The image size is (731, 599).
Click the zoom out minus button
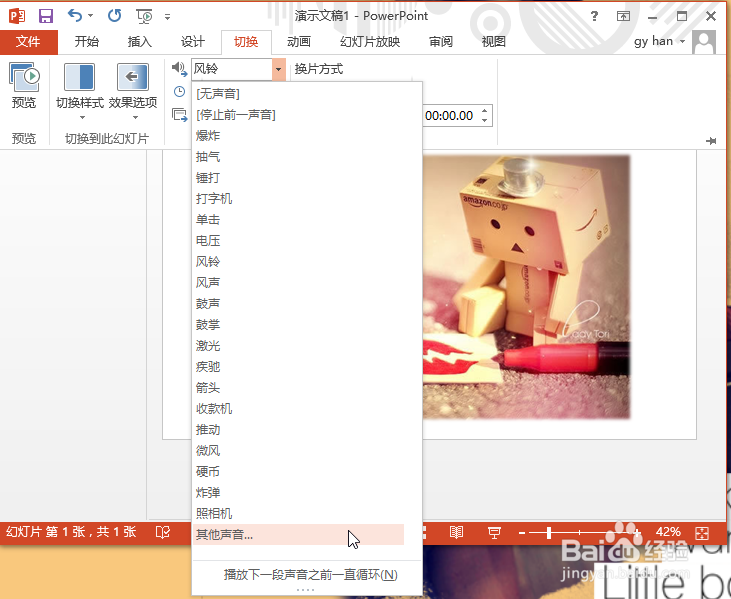coord(522,532)
